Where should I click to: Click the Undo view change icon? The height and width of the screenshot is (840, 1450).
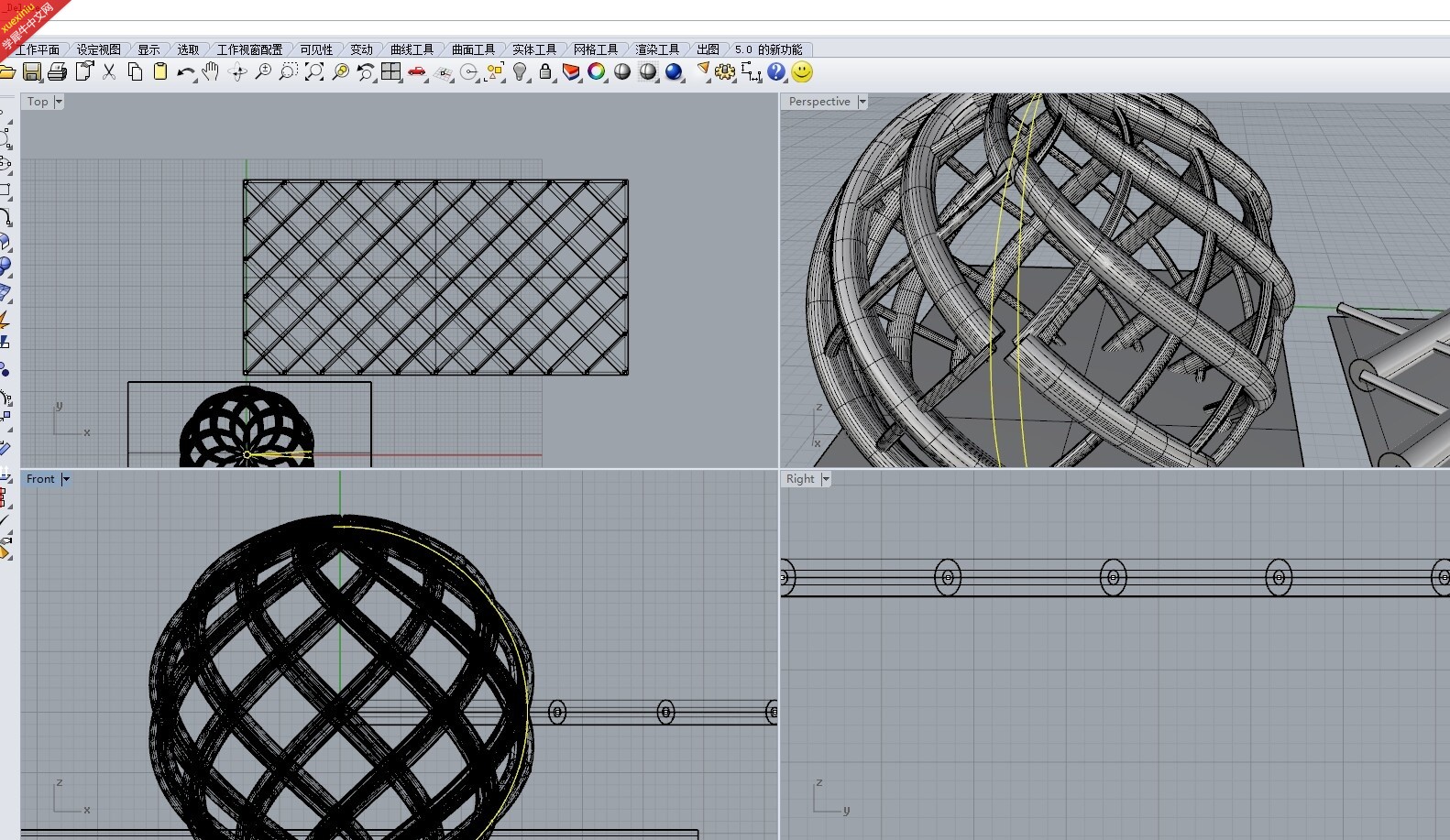[366, 71]
